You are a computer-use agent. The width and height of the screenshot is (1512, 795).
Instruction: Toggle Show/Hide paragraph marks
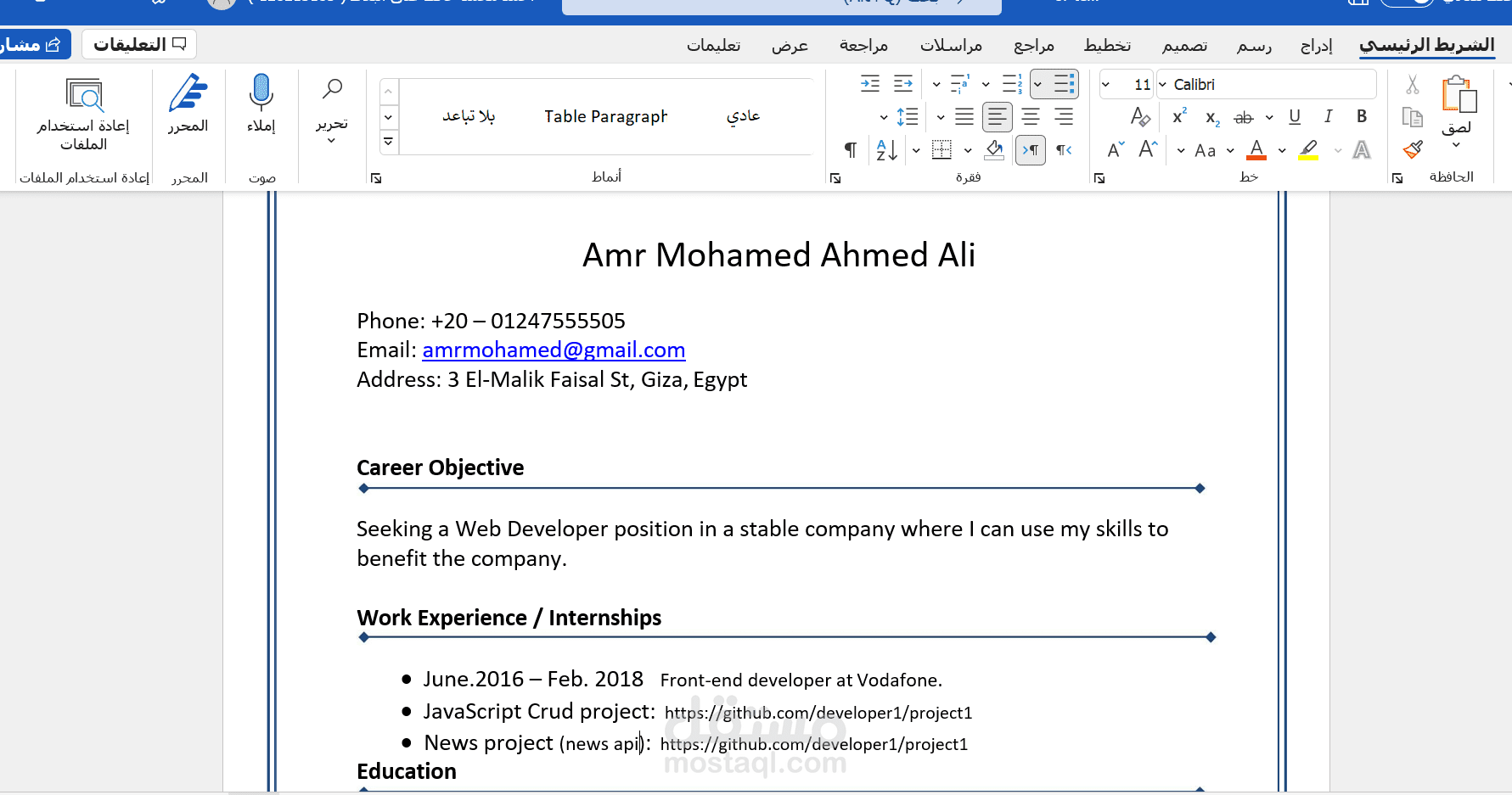pos(850,150)
